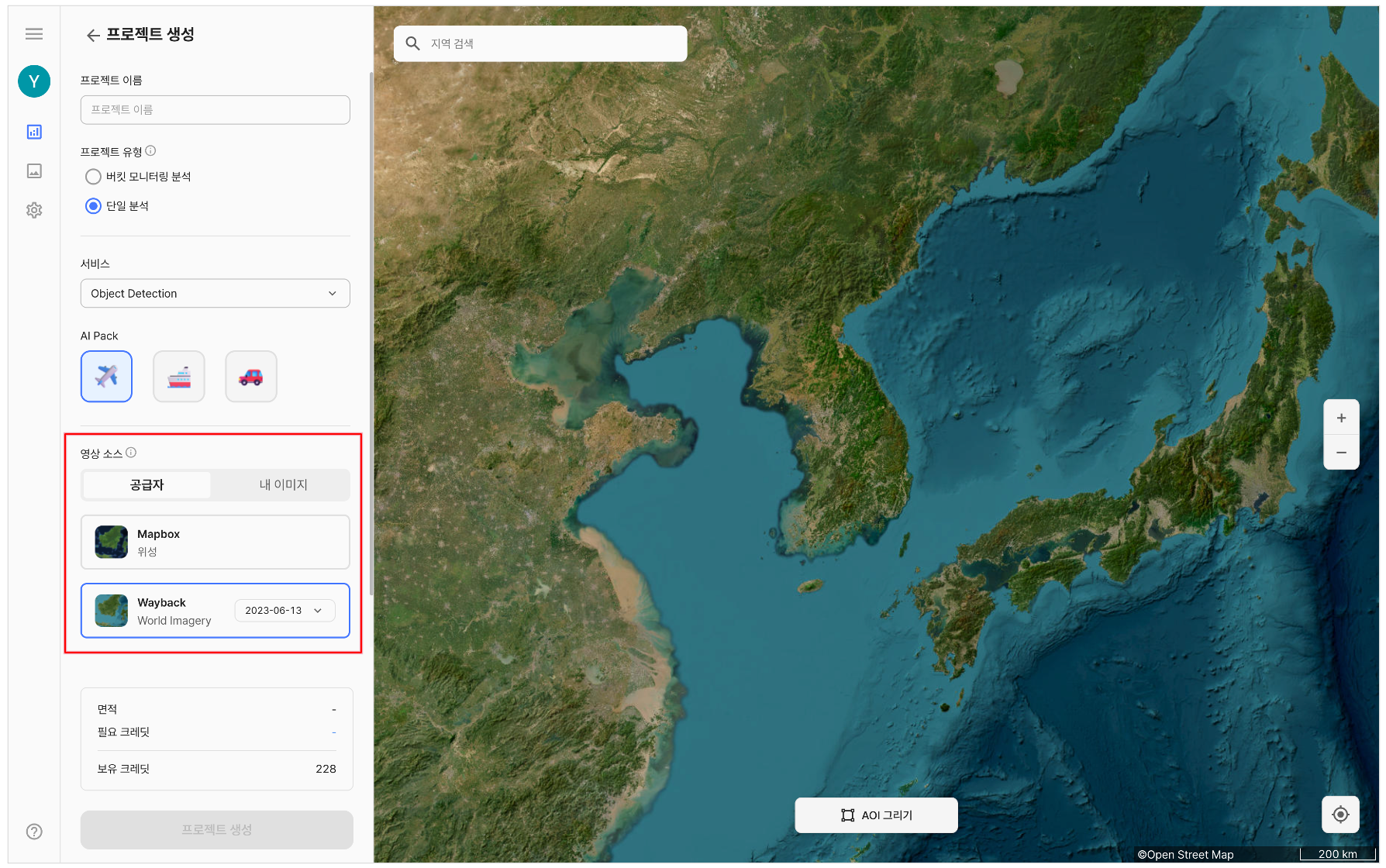Click the help question mark icon
The width and height of the screenshot is (1386, 868).
click(x=34, y=832)
